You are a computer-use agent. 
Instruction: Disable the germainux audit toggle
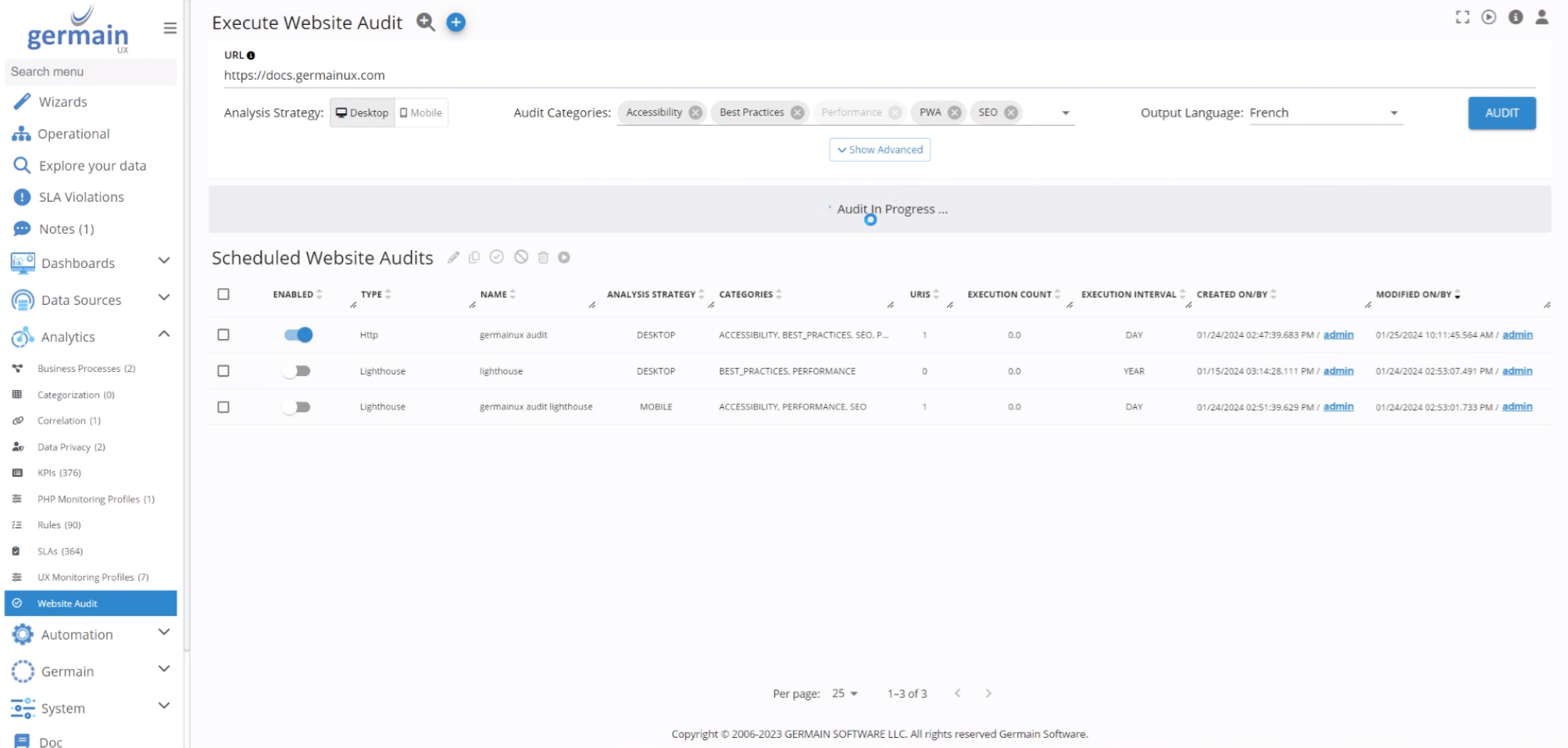[x=297, y=335]
